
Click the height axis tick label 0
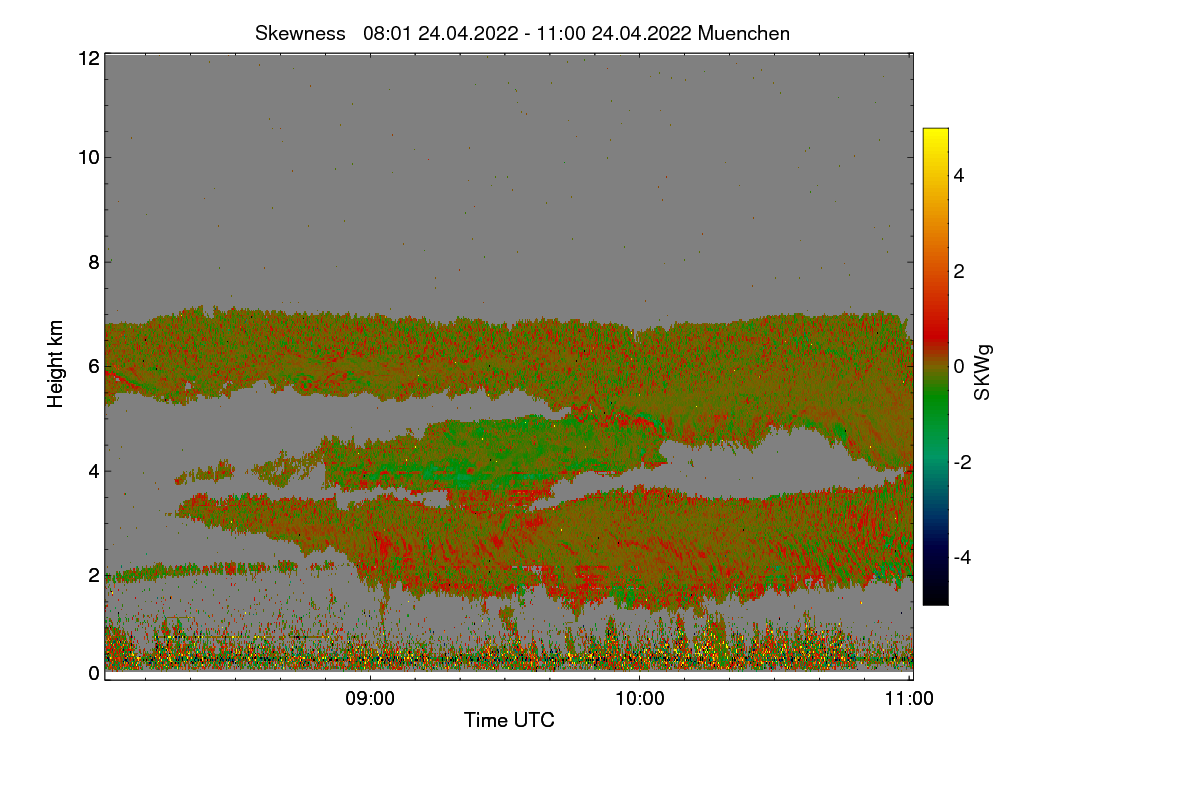coord(94,673)
